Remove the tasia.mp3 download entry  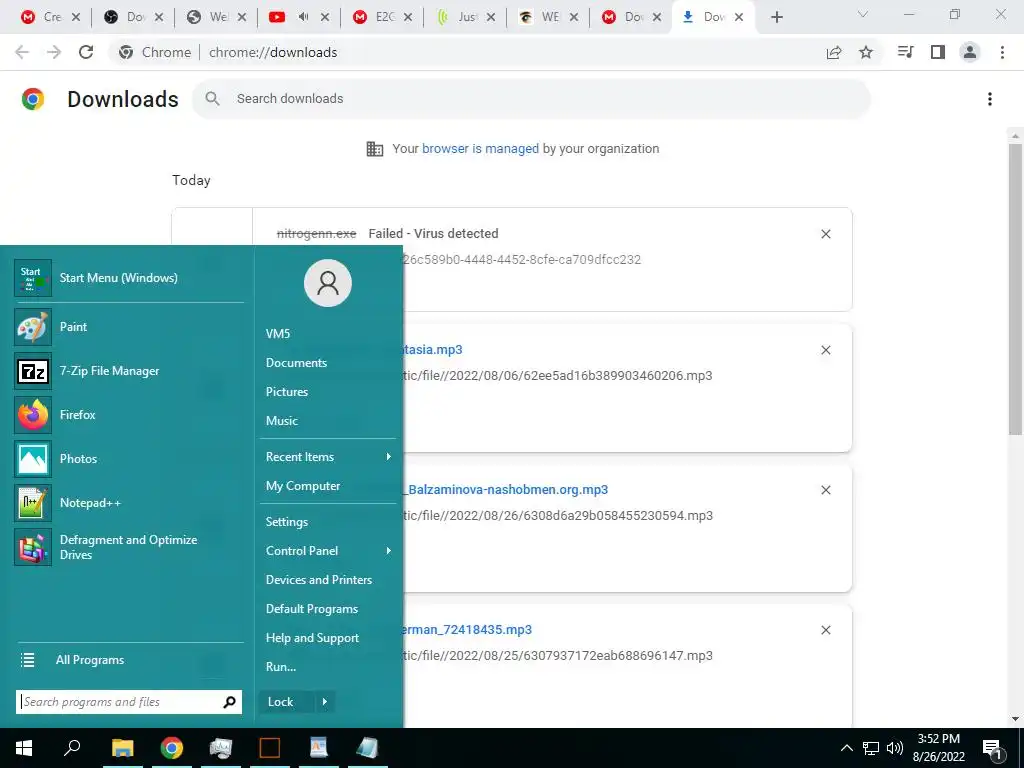click(x=825, y=350)
